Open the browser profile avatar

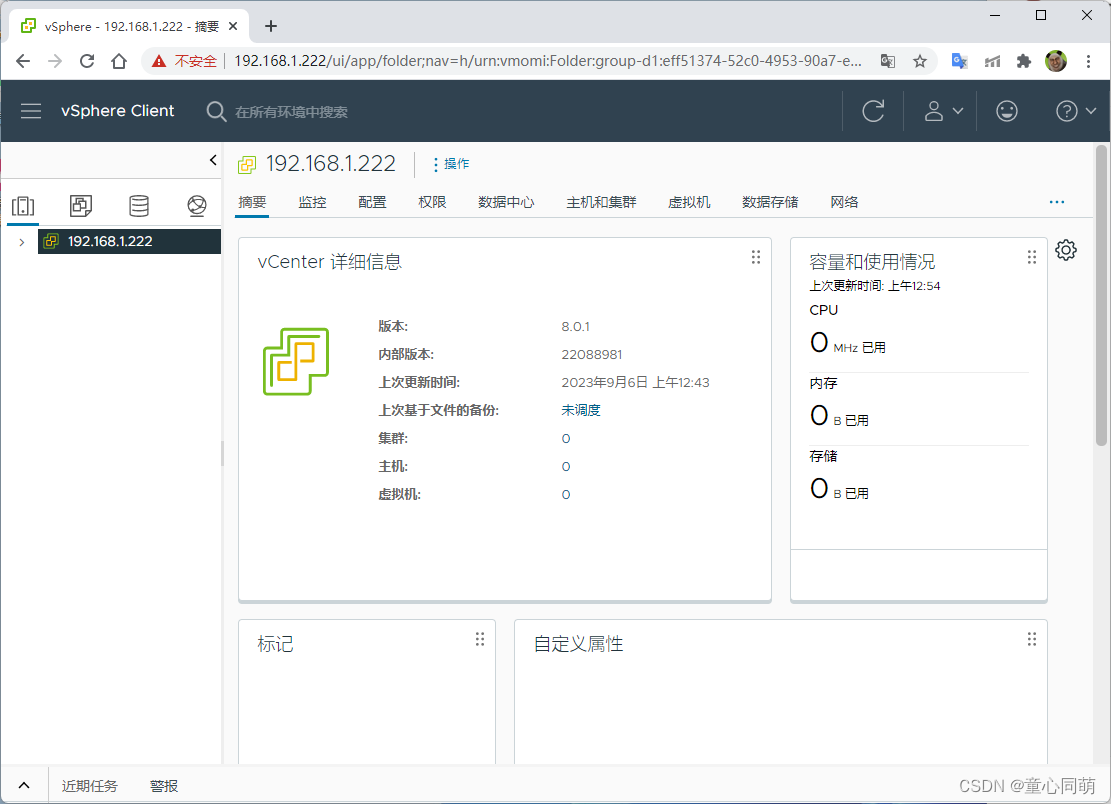1056,61
